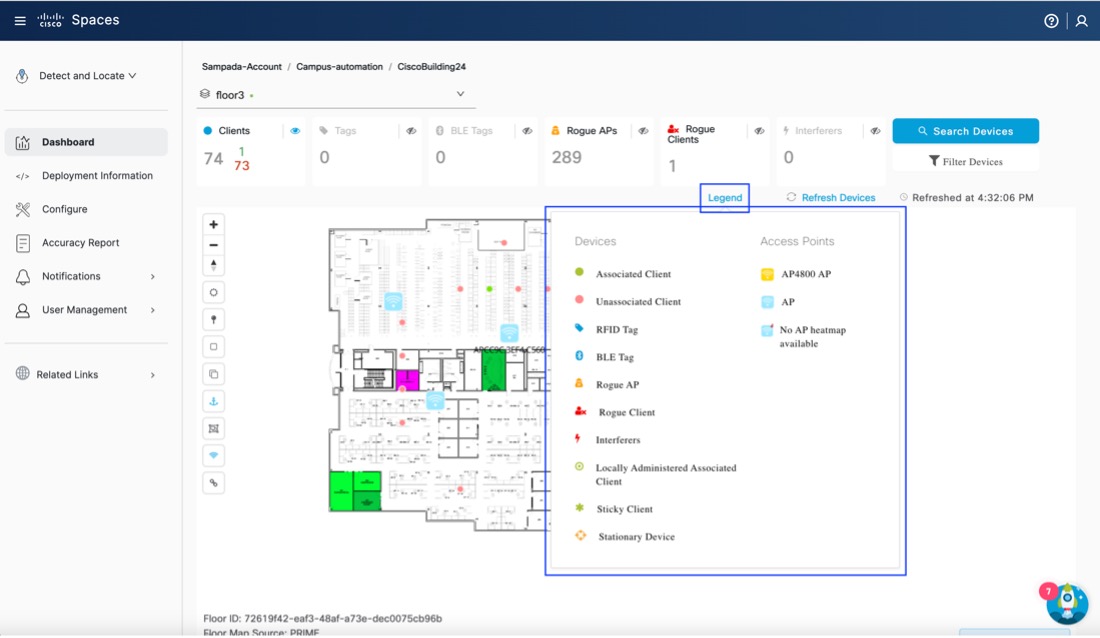Click 'AP4800 AP' legend entry
This screenshot has height=638, width=1100.
point(806,274)
